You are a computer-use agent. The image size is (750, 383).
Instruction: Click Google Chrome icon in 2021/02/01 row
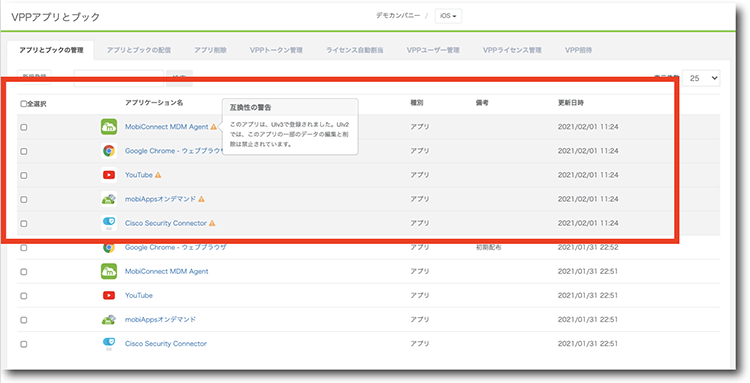click(x=109, y=151)
